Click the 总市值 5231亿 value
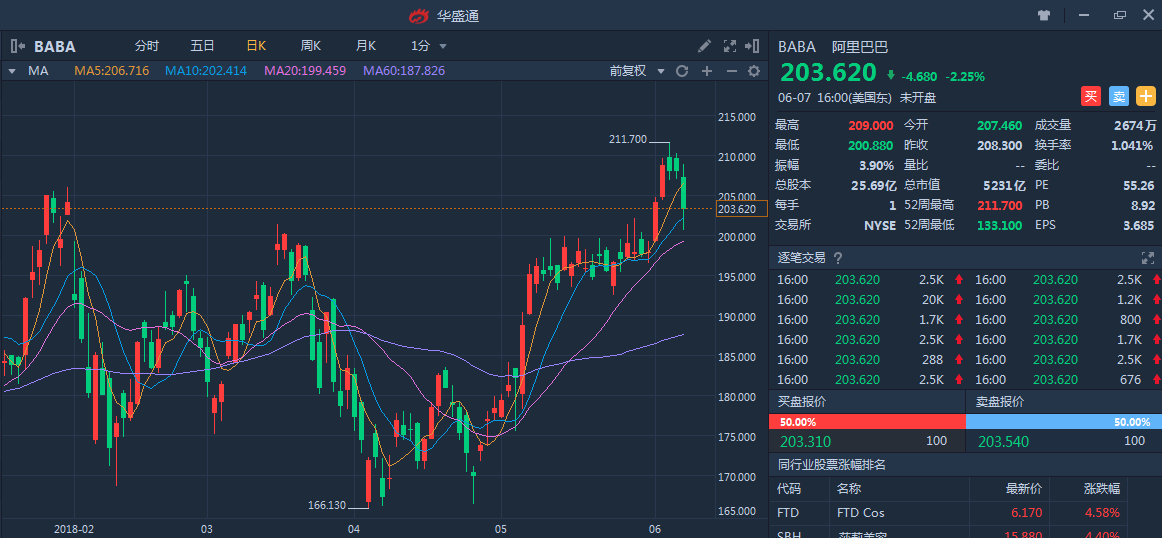This screenshot has width=1162, height=538. point(1004,185)
